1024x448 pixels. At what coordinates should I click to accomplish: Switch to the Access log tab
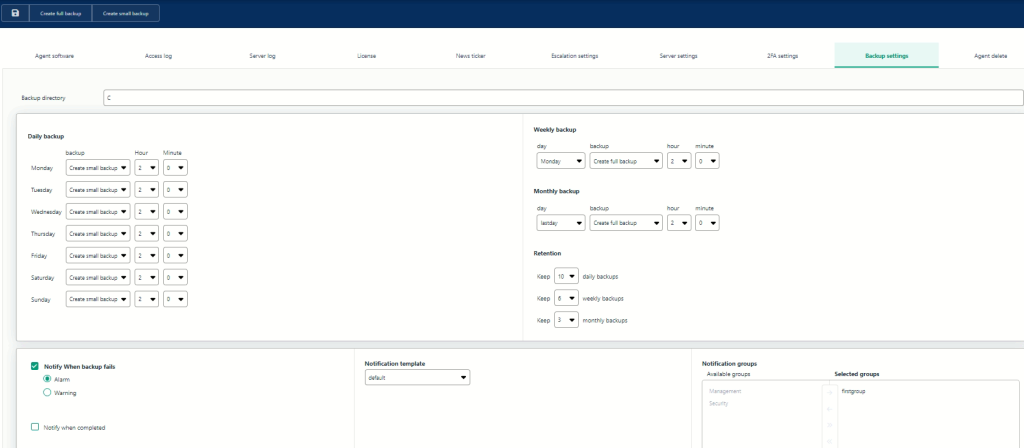click(158, 56)
